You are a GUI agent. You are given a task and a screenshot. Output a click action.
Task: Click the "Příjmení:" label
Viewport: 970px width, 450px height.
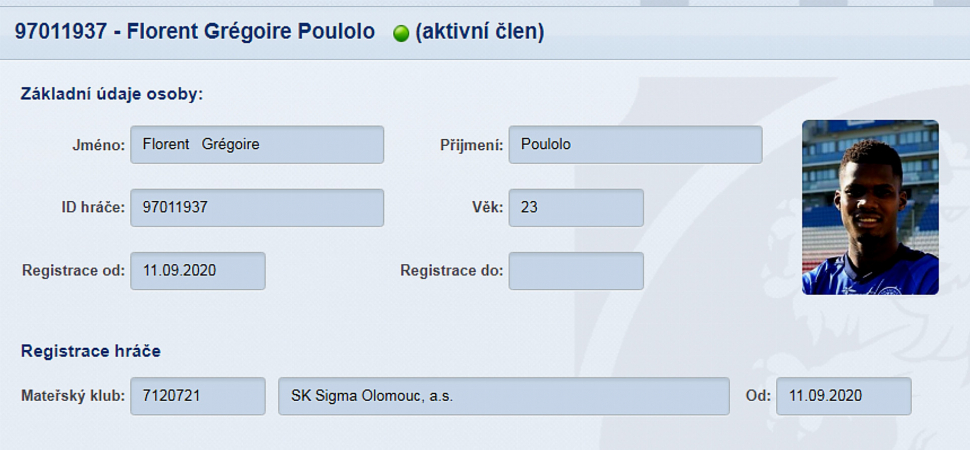click(x=470, y=145)
